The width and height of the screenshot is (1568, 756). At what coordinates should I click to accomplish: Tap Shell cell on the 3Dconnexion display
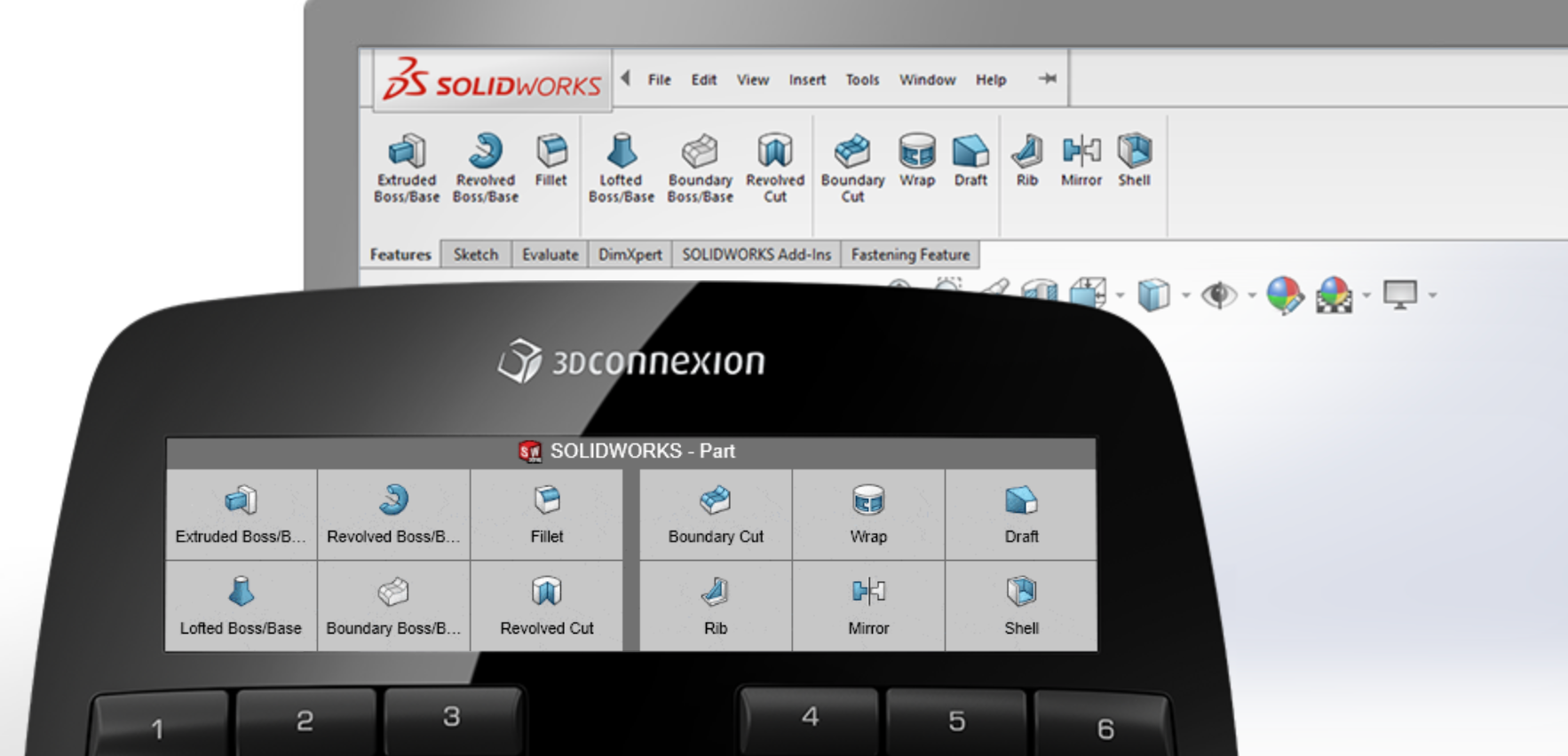tap(1021, 606)
